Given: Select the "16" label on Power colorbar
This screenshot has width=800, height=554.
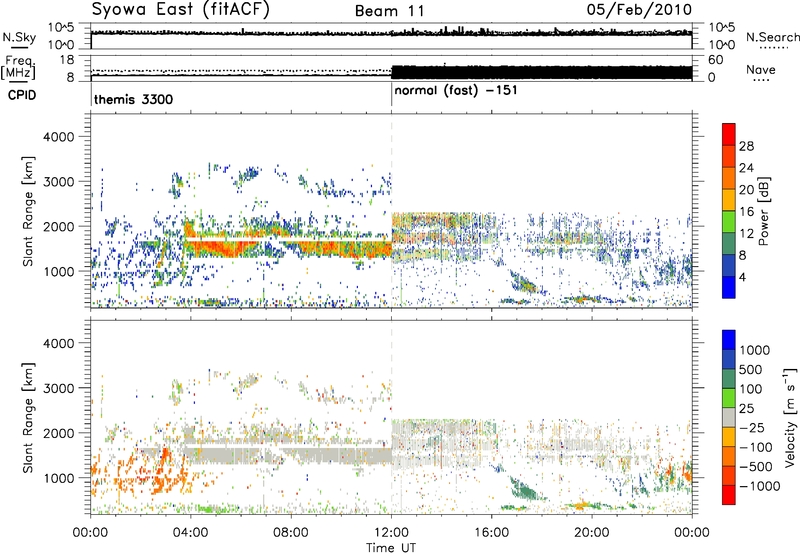Looking at the screenshot, I should pos(746,212).
